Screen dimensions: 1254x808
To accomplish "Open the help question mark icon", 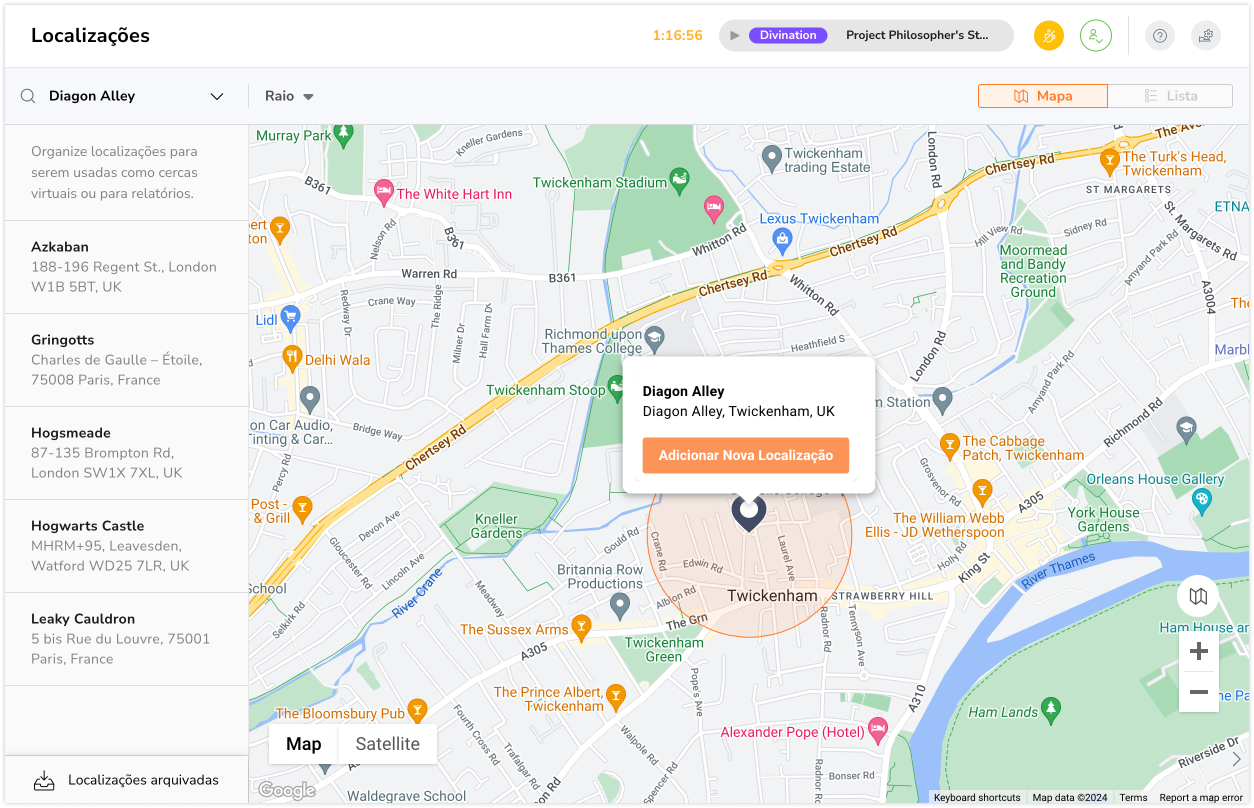I will [x=1160, y=36].
